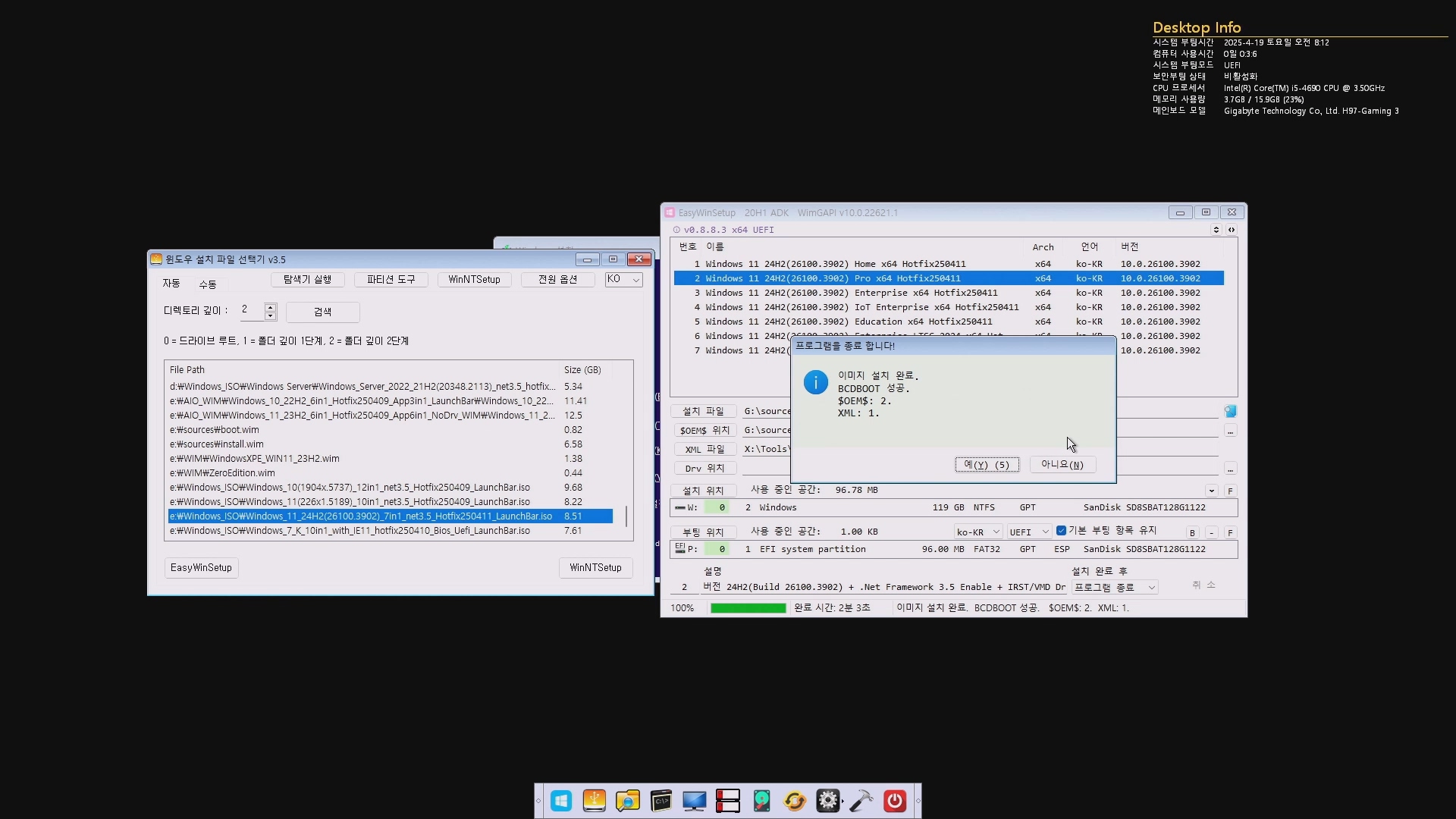Open the KO language dropdown
The width and height of the screenshot is (1456, 819).
[624, 280]
